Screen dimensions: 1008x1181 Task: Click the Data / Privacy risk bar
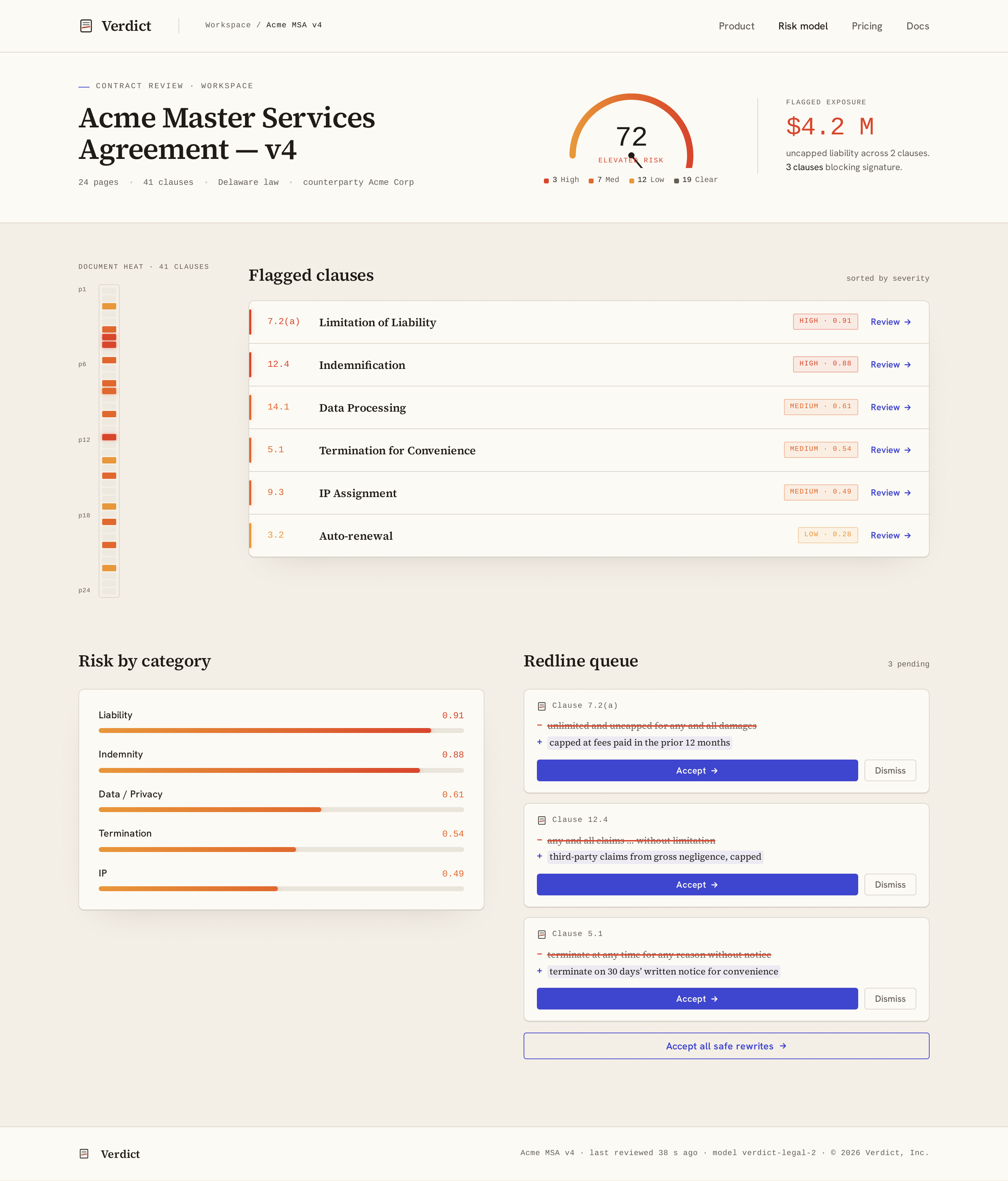pyautogui.click(x=281, y=810)
